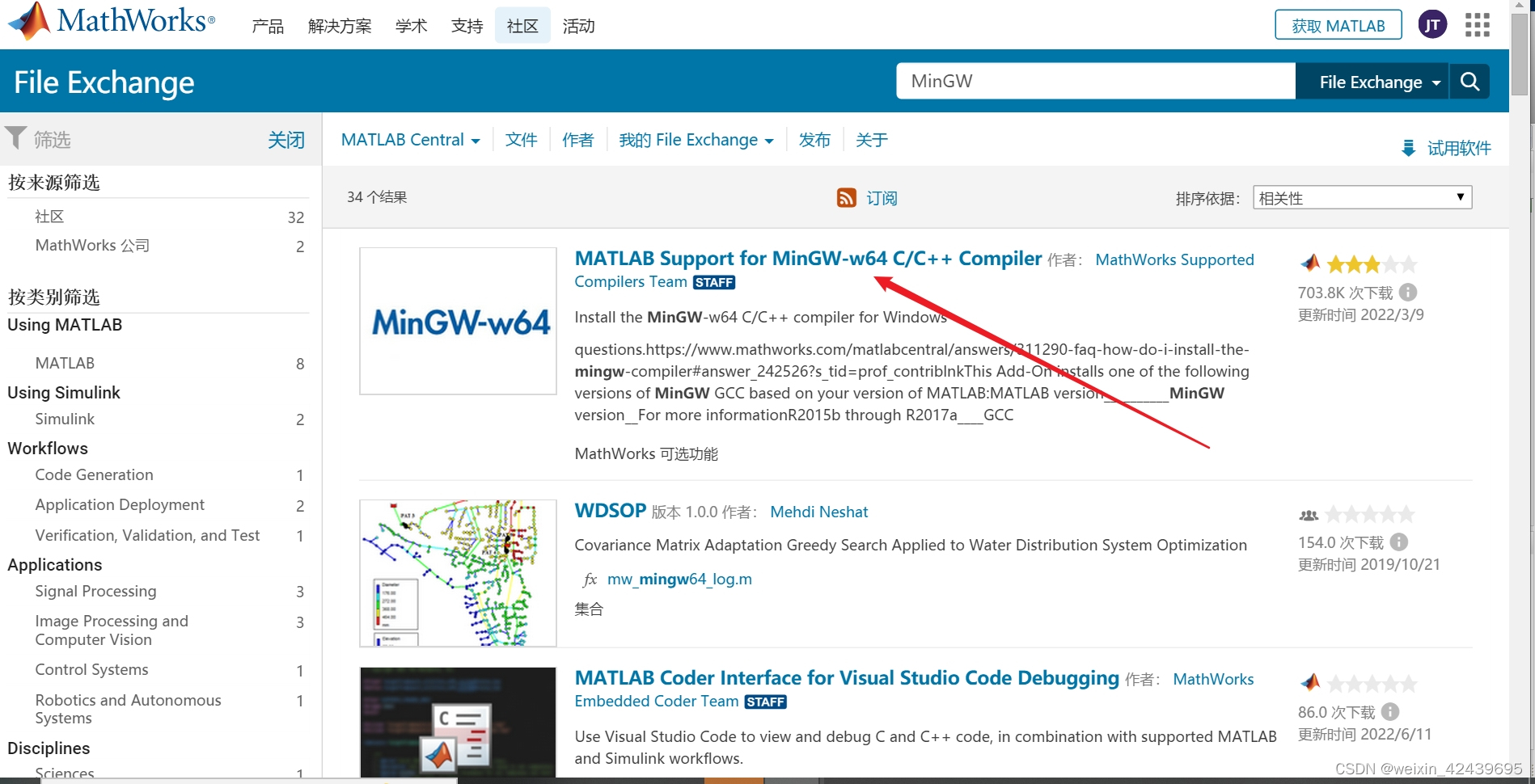Open the 活动 menu
Image resolution: width=1535 pixels, height=784 pixels.
coord(578,27)
